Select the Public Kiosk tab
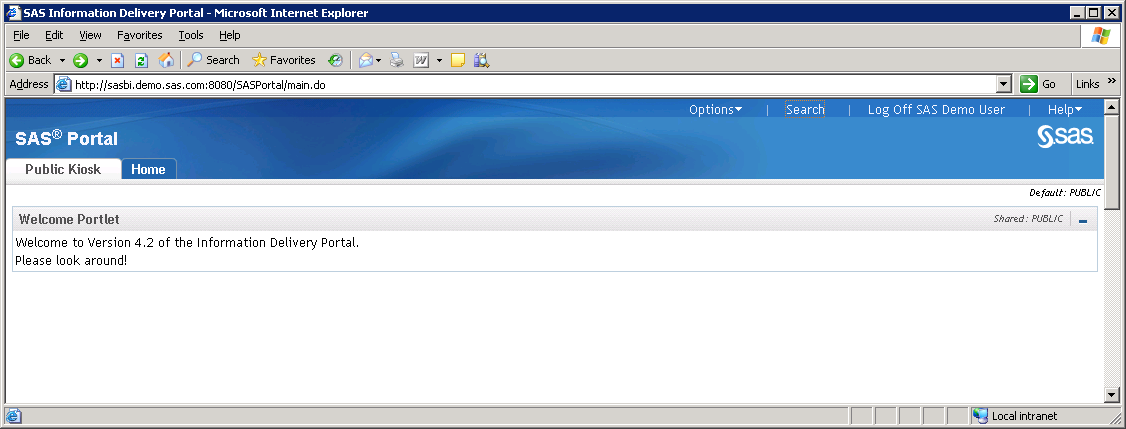1126x429 pixels. pyautogui.click(x=63, y=169)
